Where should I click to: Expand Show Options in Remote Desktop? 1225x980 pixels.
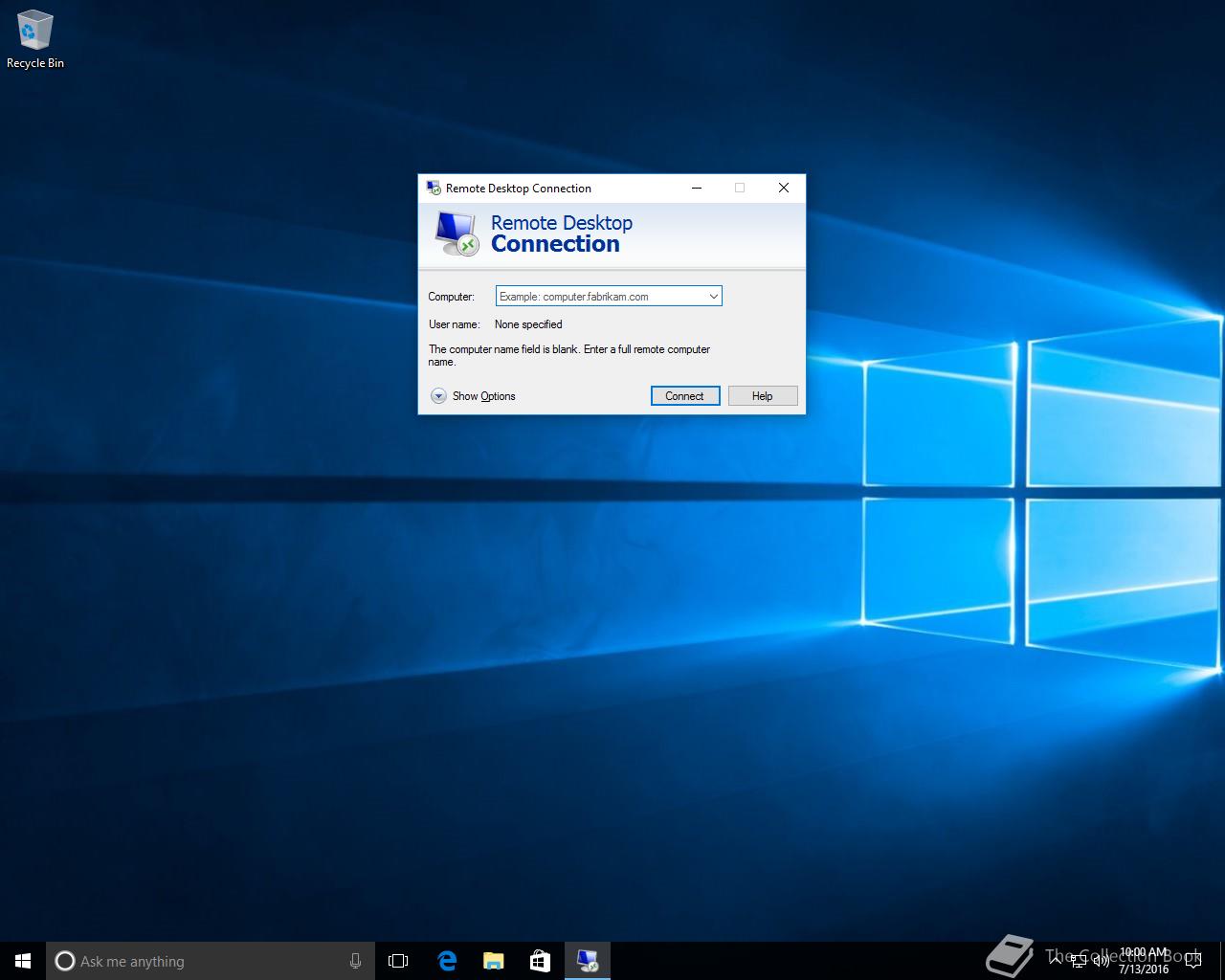[473, 396]
